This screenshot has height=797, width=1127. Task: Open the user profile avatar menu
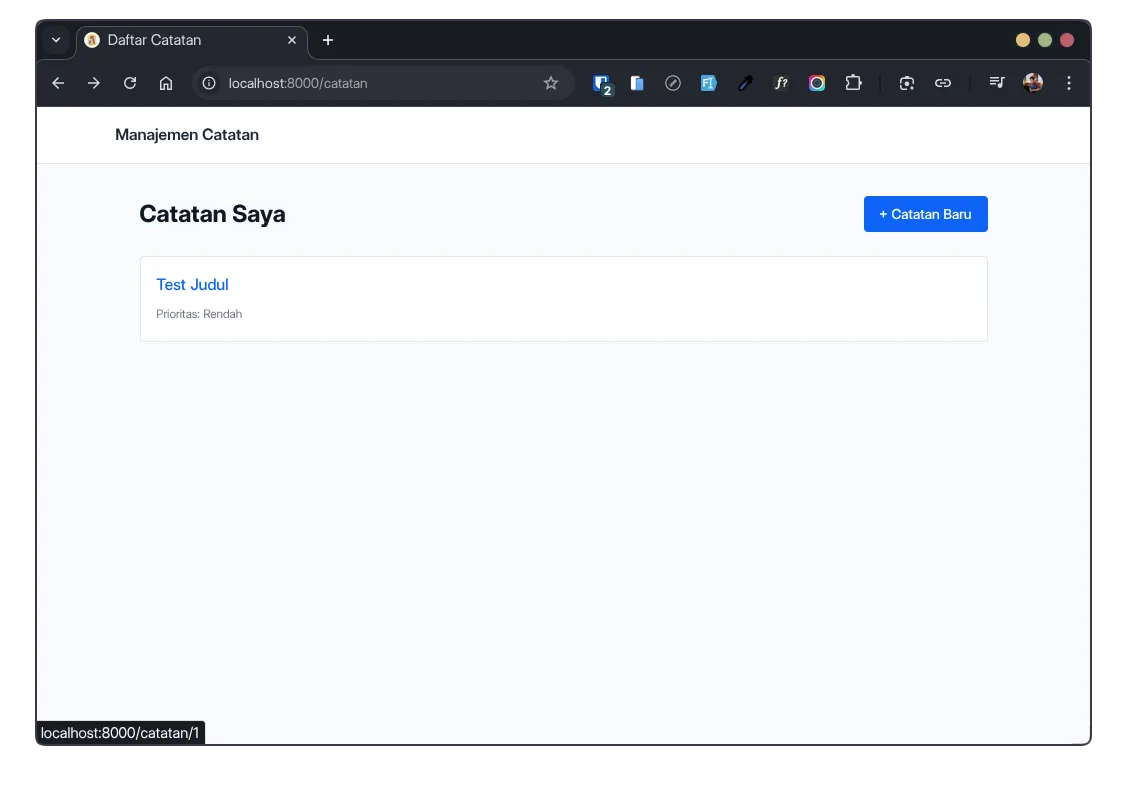pos(1033,84)
